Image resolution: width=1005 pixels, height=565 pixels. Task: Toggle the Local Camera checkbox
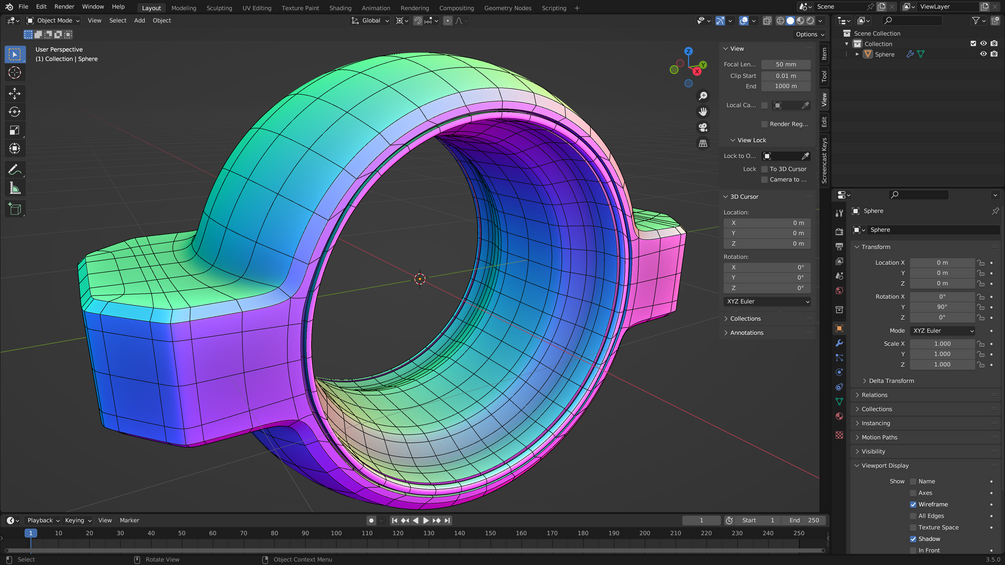point(764,105)
